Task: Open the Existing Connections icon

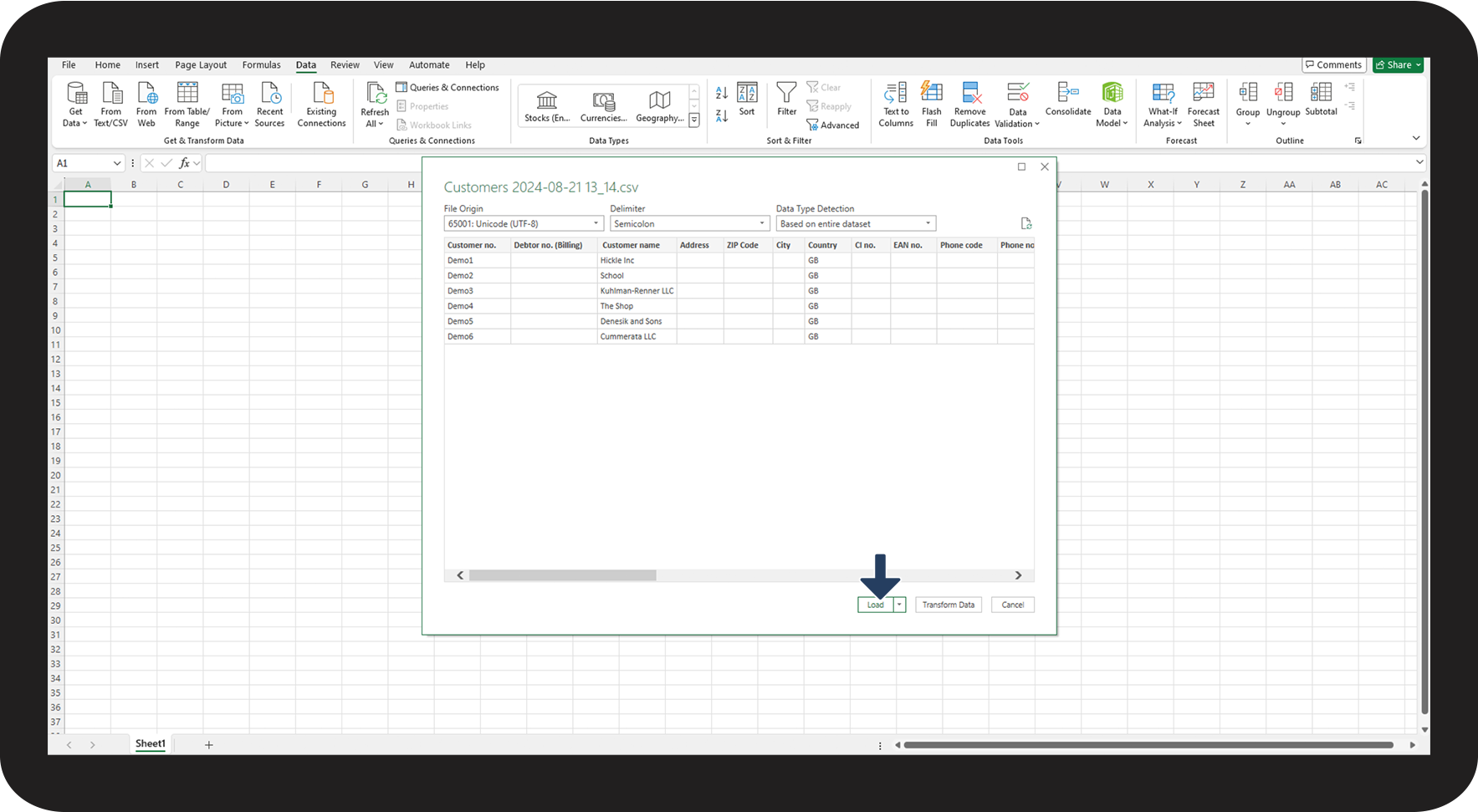Action: coord(321,94)
